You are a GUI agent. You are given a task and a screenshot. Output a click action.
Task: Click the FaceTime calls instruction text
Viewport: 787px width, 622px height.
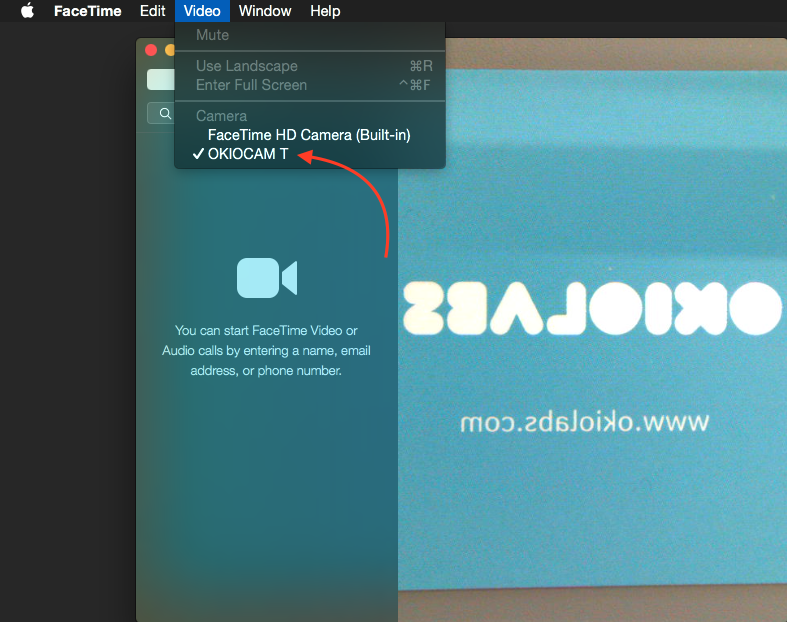point(266,350)
